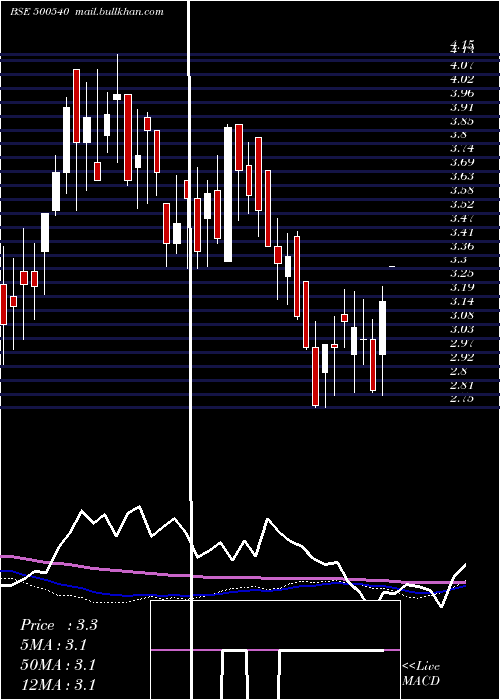This screenshot has width=500, height=700.
Task: Click the BSE 500540 ticker label
Action: (39, 12)
